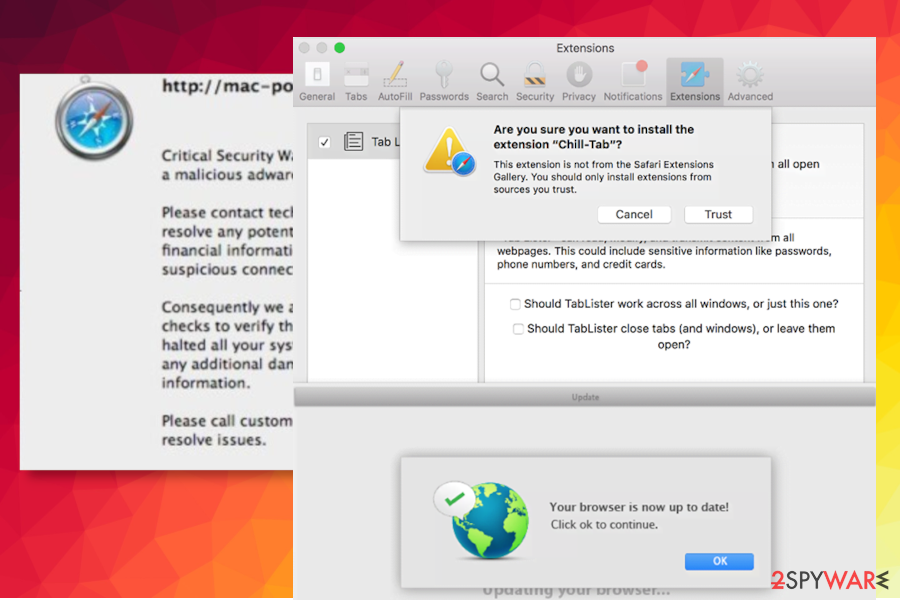Open the Notifications preferences pane

pos(633,82)
